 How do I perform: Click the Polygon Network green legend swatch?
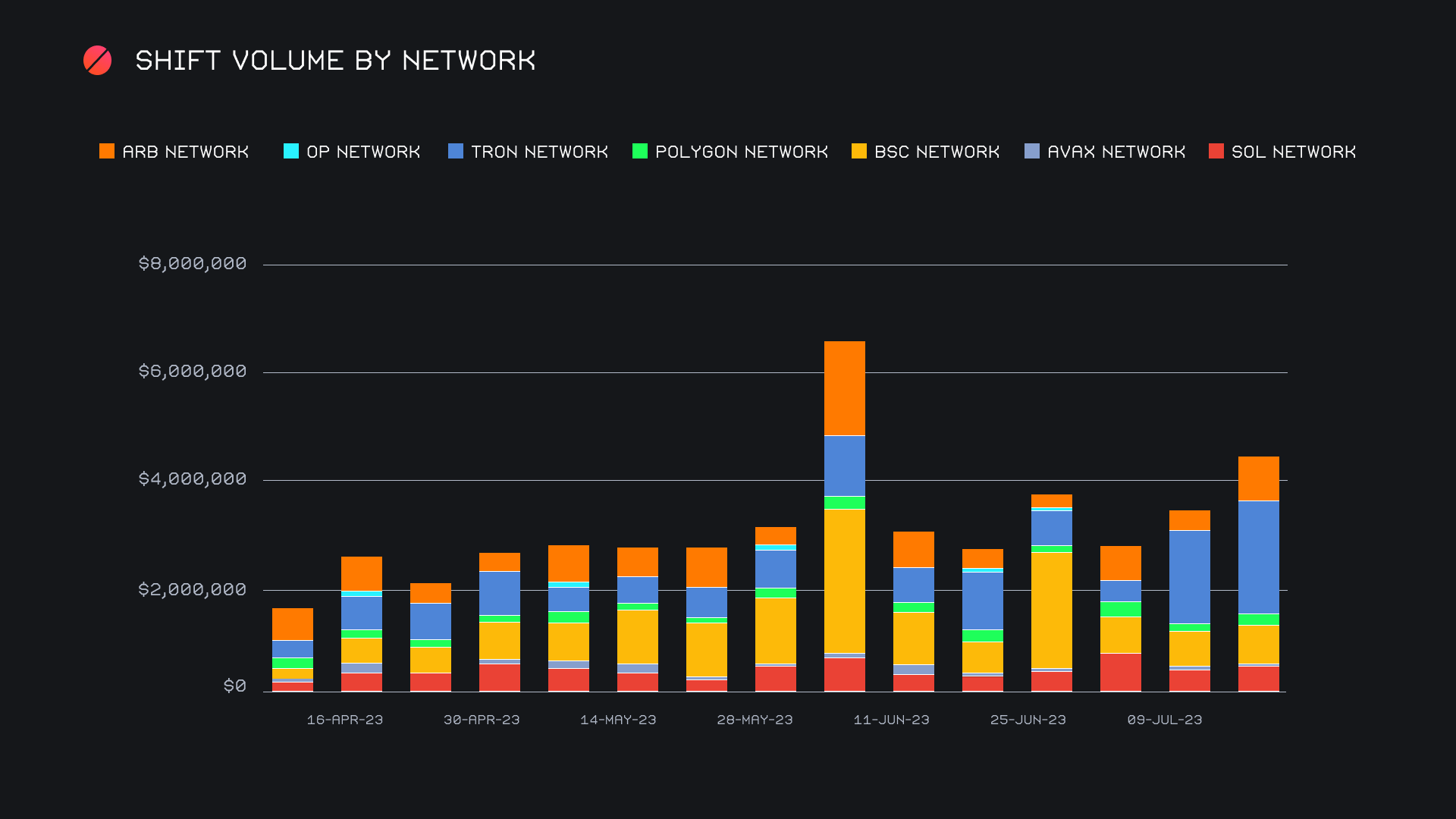[640, 152]
